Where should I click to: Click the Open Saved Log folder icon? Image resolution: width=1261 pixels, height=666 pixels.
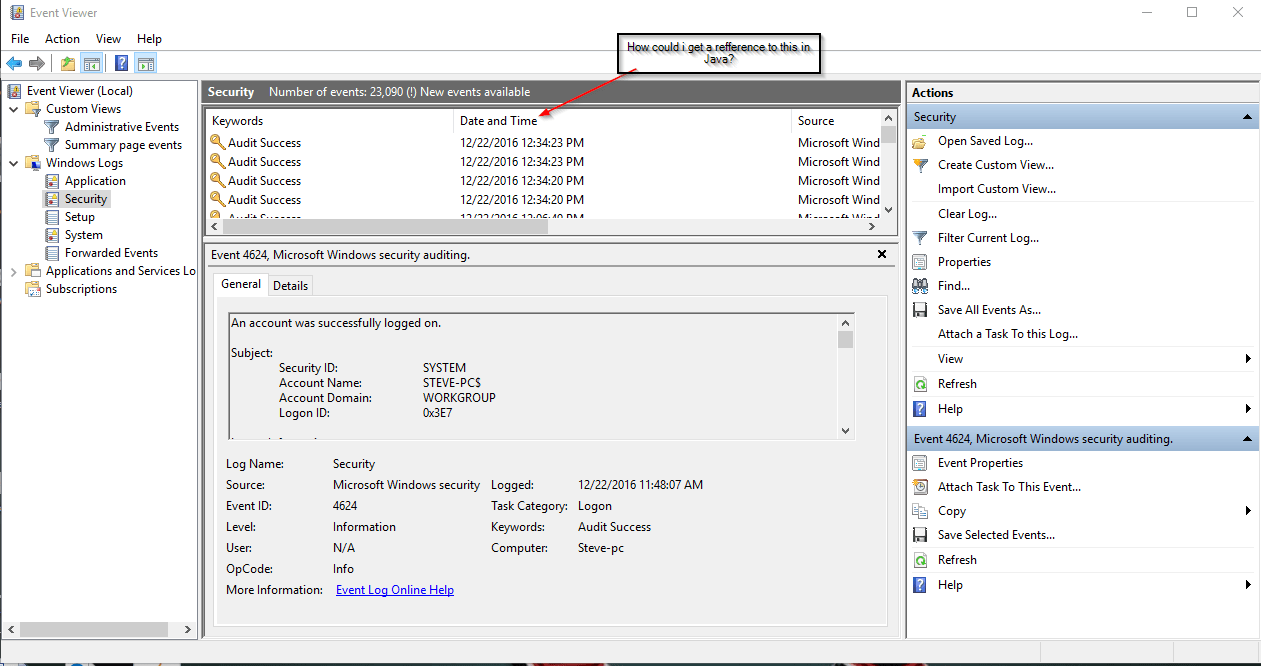[920, 141]
